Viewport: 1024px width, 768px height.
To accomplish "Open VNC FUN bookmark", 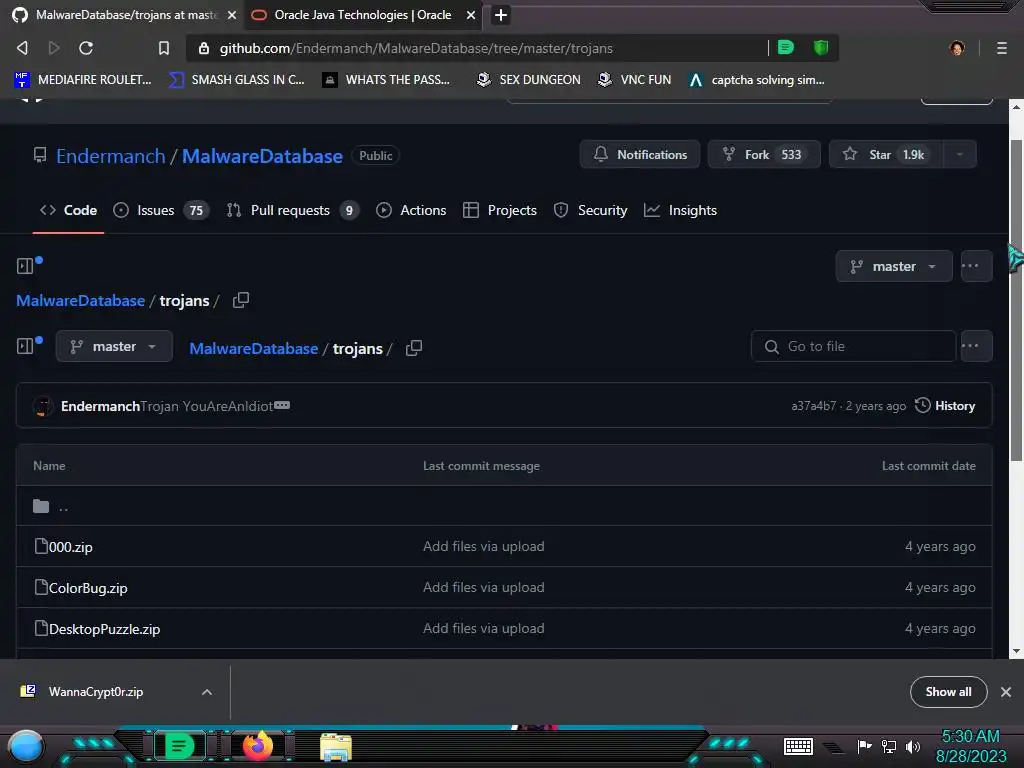I will (635, 80).
